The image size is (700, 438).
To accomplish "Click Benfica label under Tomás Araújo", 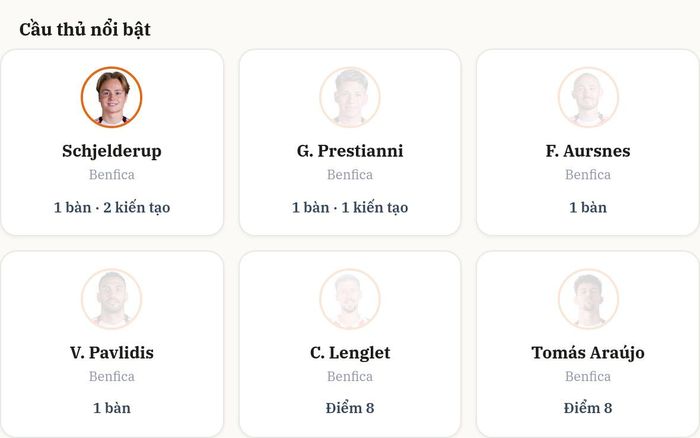I will 588,376.
